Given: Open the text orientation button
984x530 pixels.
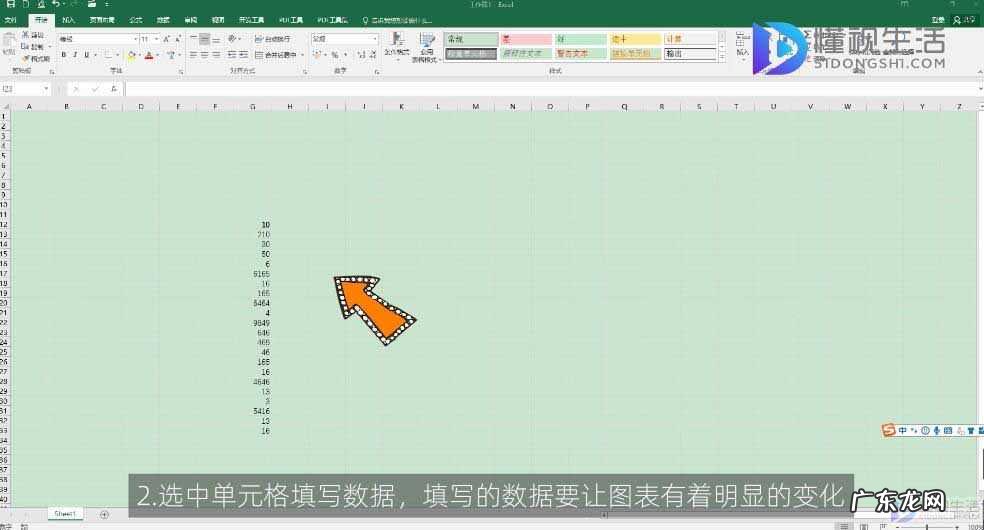Looking at the screenshot, I should pos(233,39).
